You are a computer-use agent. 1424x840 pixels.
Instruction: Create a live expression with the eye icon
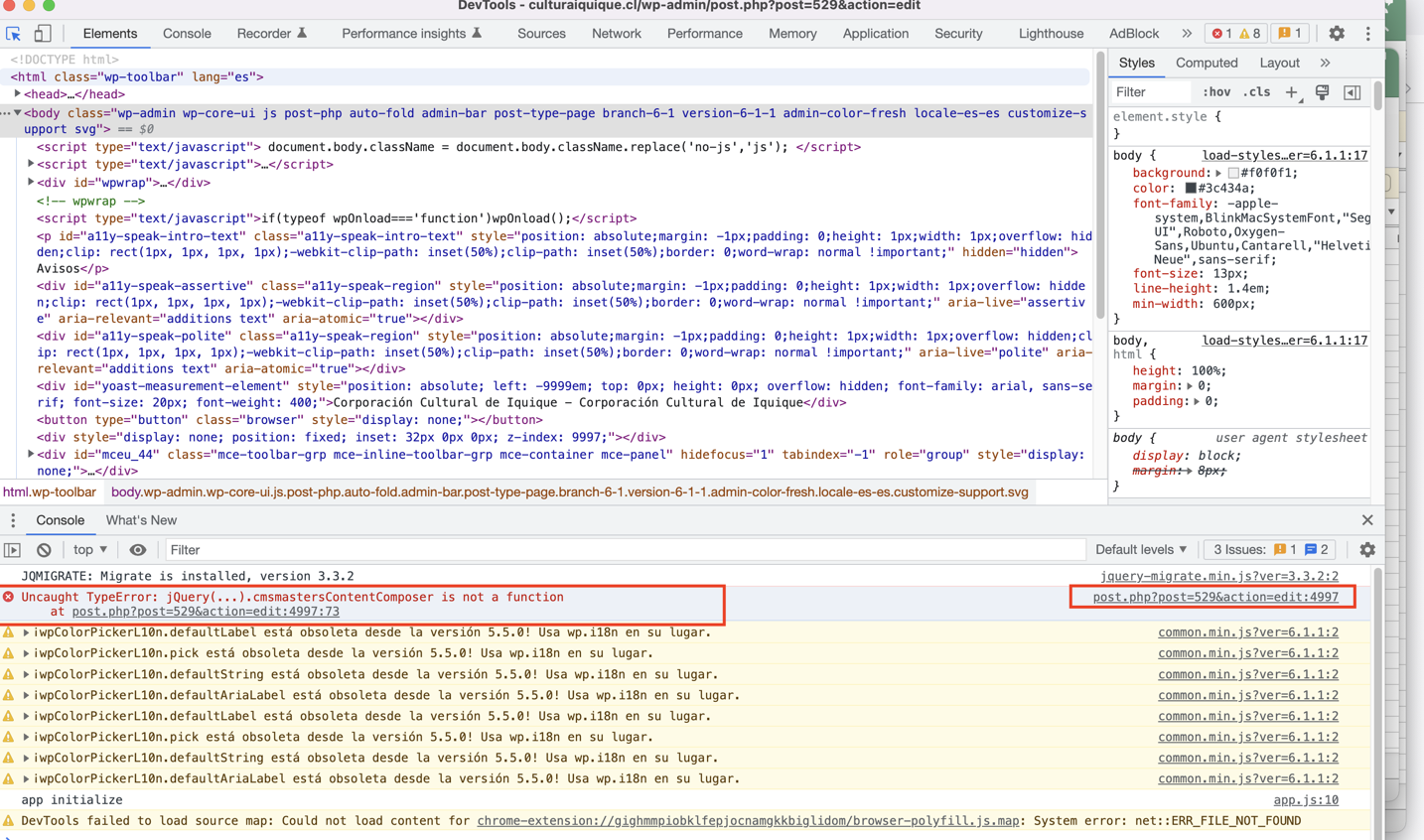137,550
